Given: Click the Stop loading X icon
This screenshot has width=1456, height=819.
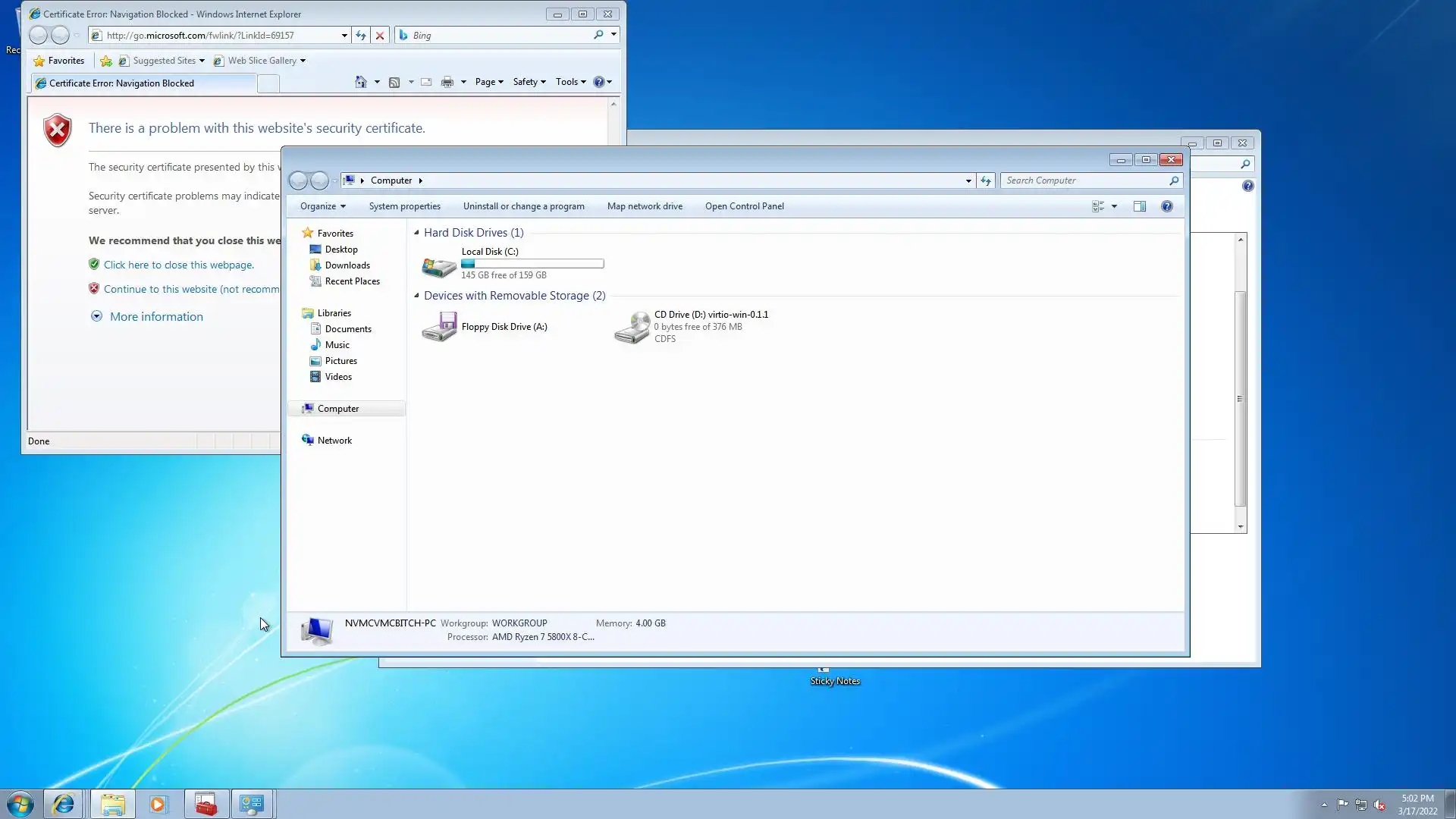Looking at the screenshot, I should tap(380, 36).
